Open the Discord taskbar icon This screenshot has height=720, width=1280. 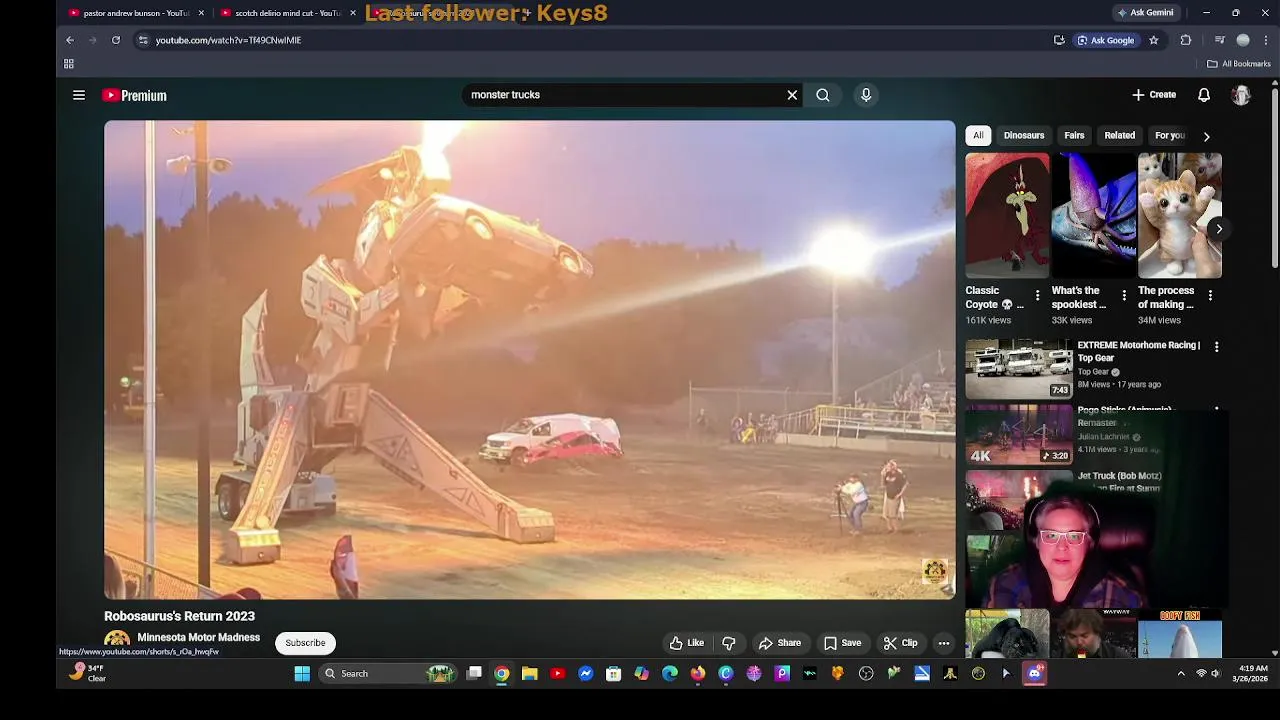[1034, 673]
